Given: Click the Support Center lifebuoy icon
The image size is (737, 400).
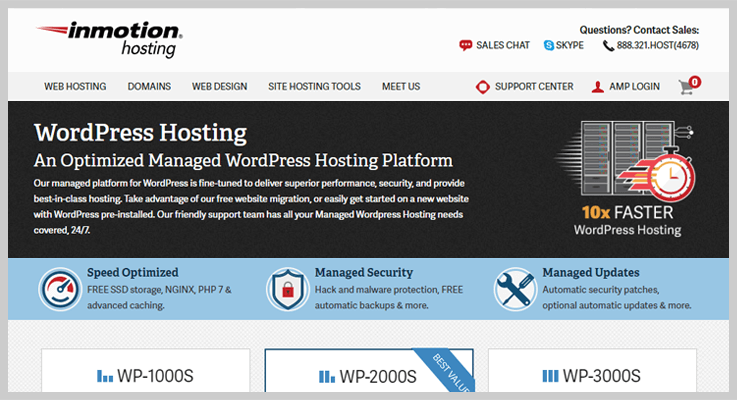Looking at the screenshot, I should tap(483, 87).
